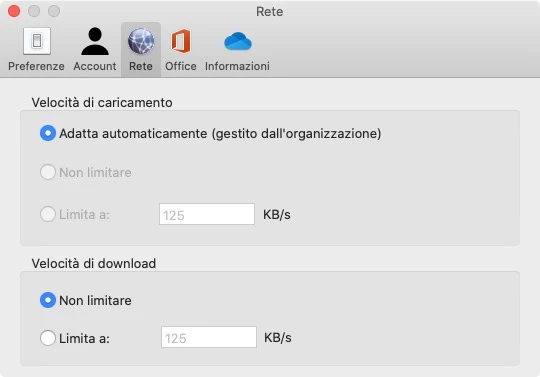Open the Preferenze switch icon
The height and width of the screenshot is (377, 540).
coord(37,41)
